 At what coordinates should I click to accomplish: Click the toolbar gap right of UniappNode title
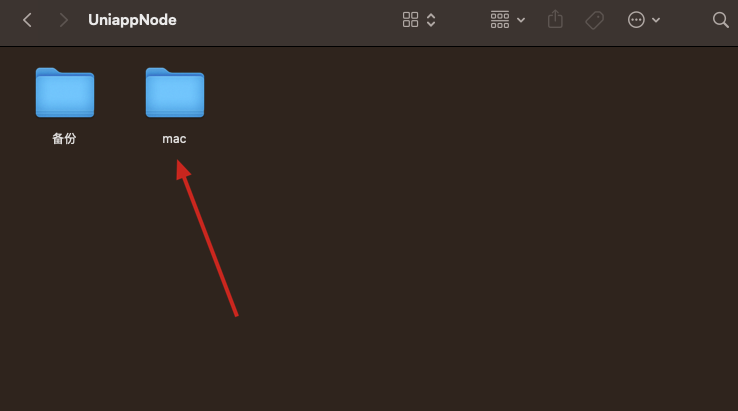[x=287, y=20]
